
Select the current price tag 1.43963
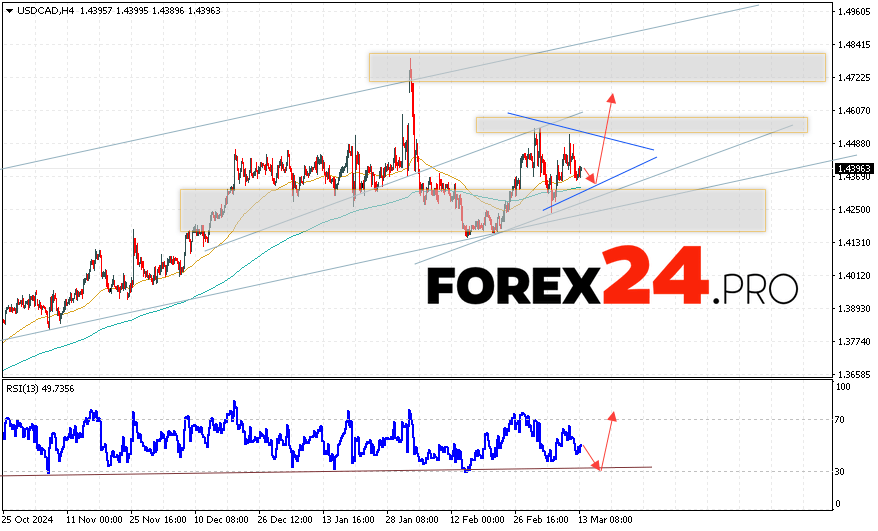tap(852, 169)
